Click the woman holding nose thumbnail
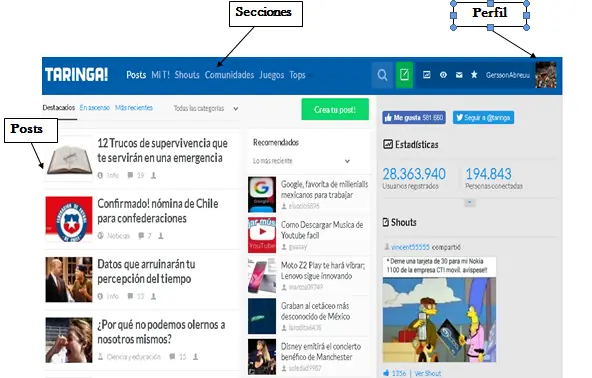592x378 pixels. (69, 340)
